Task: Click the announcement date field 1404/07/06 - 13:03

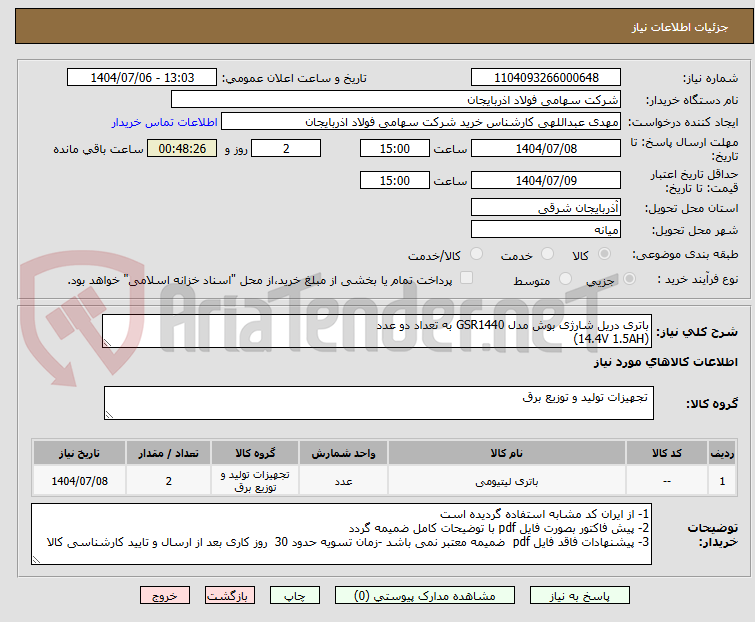Action: pyautogui.click(x=142, y=78)
